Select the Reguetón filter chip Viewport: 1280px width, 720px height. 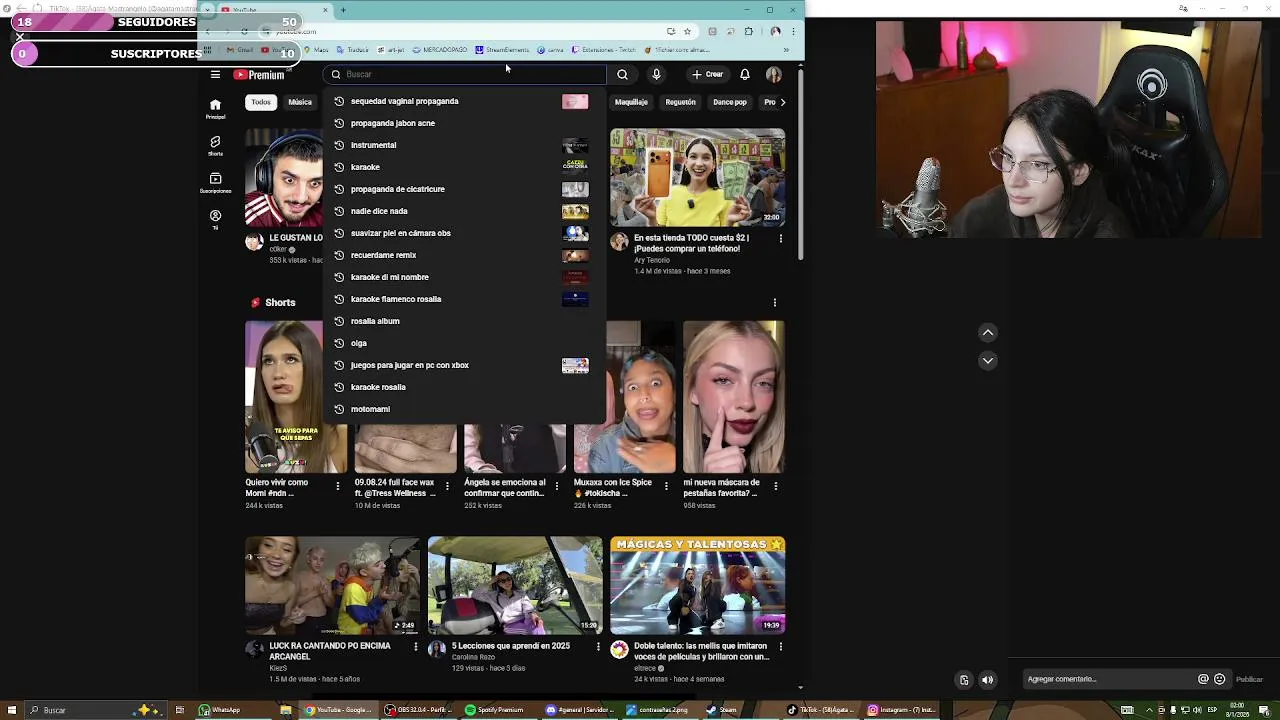(680, 102)
